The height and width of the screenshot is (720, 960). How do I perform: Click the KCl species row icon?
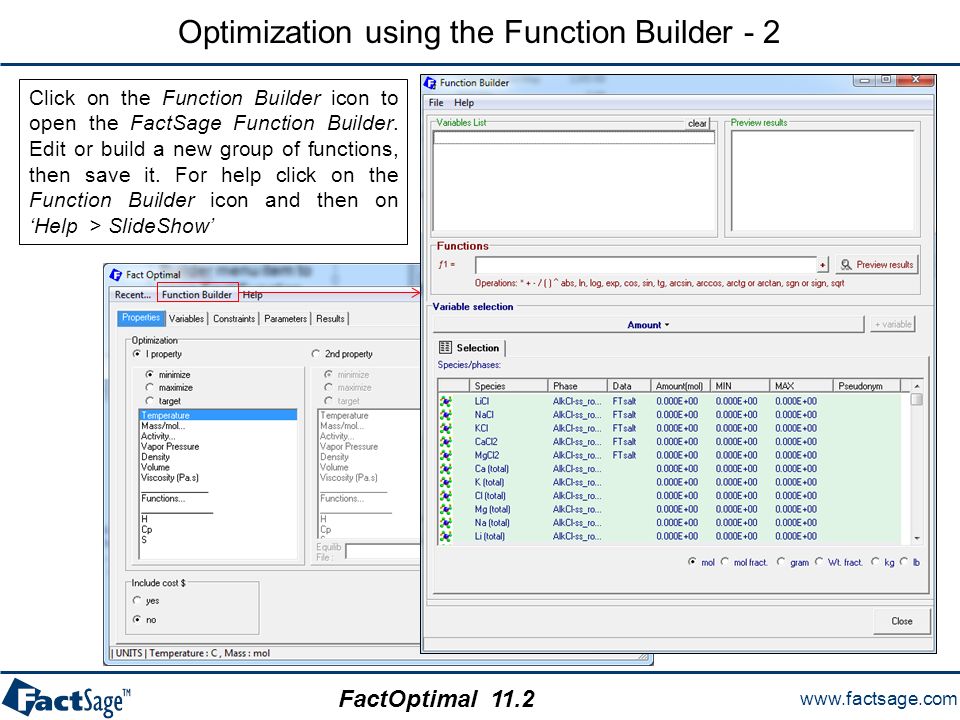[446, 429]
